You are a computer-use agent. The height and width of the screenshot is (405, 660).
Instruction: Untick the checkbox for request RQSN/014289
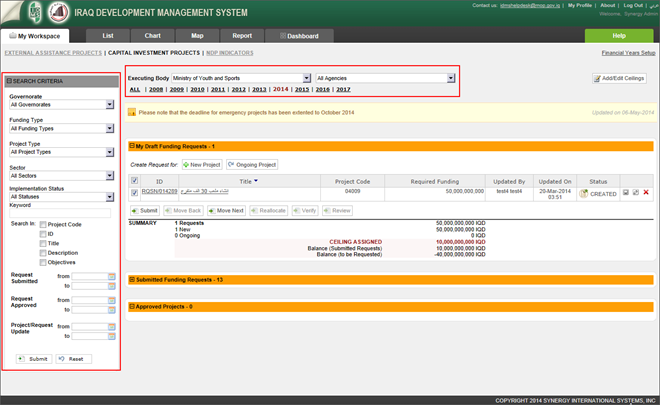[x=134, y=193]
